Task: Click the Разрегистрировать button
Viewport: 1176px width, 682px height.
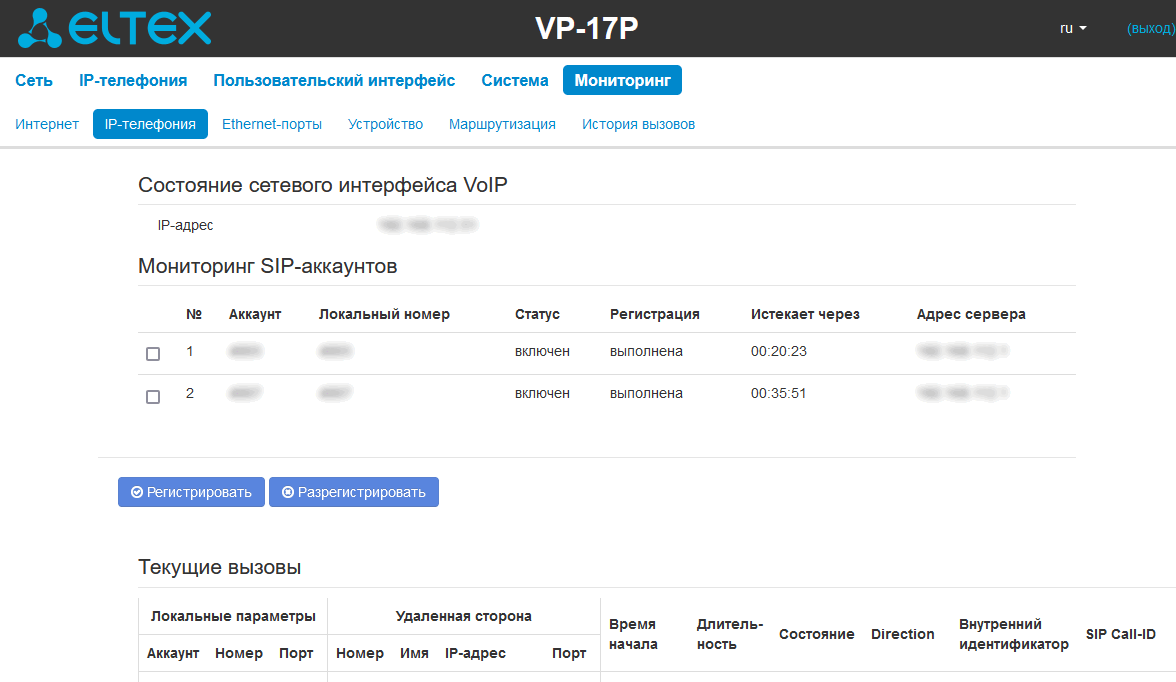Action: [x=354, y=492]
